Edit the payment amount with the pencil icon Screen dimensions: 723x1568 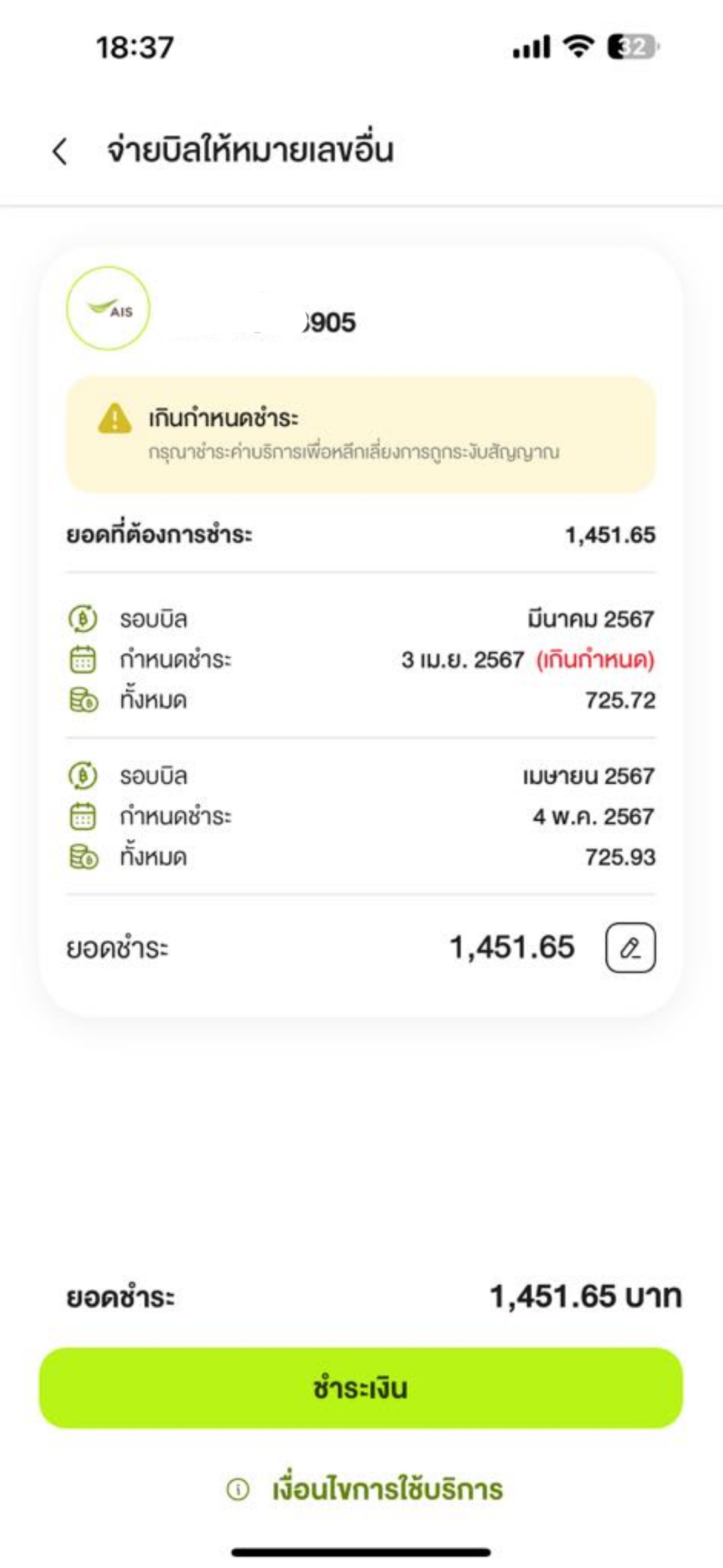click(x=630, y=948)
